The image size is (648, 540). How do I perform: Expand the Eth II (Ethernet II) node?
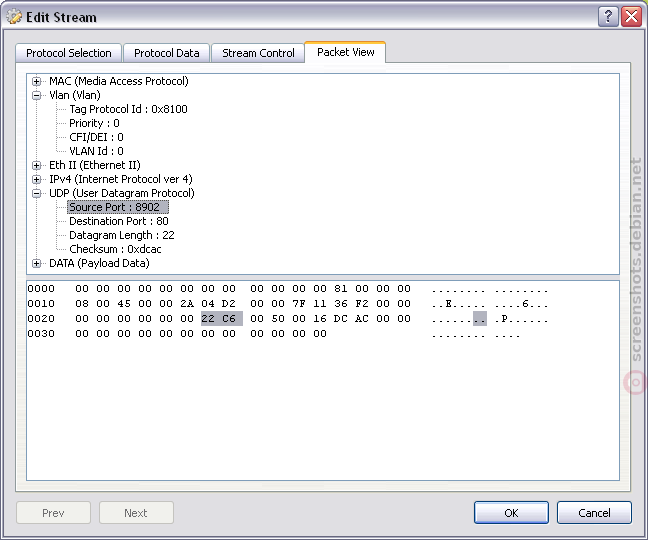point(36,165)
